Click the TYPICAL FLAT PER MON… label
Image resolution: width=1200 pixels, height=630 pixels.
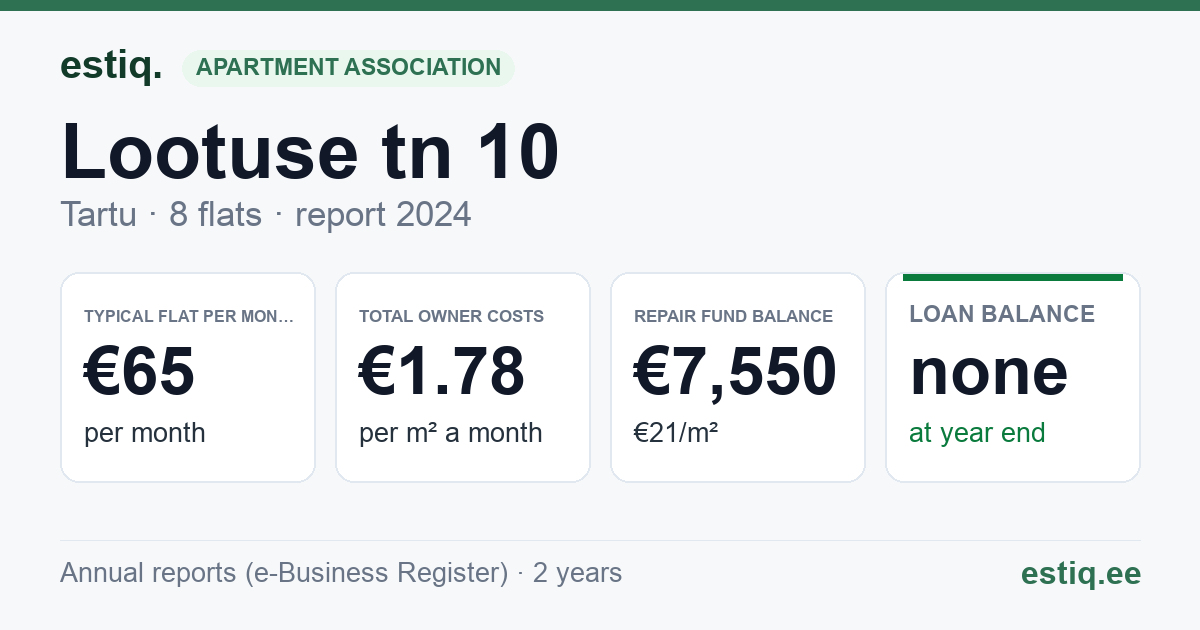click(x=189, y=316)
